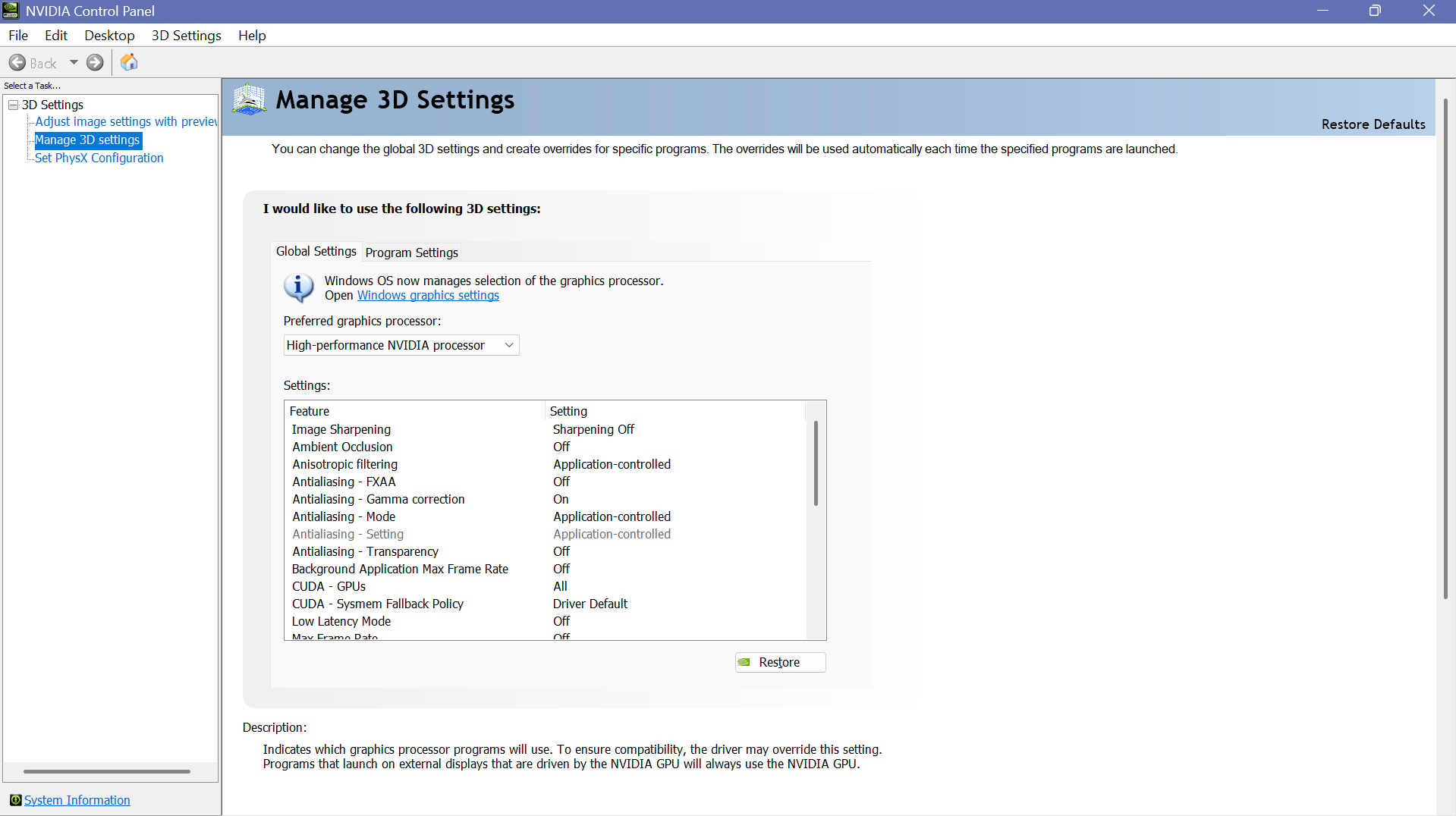The width and height of the screenshot is (1456, 816).
Task: Select the Antialiasing - Mode row
Action: click(x=546, y=516)
